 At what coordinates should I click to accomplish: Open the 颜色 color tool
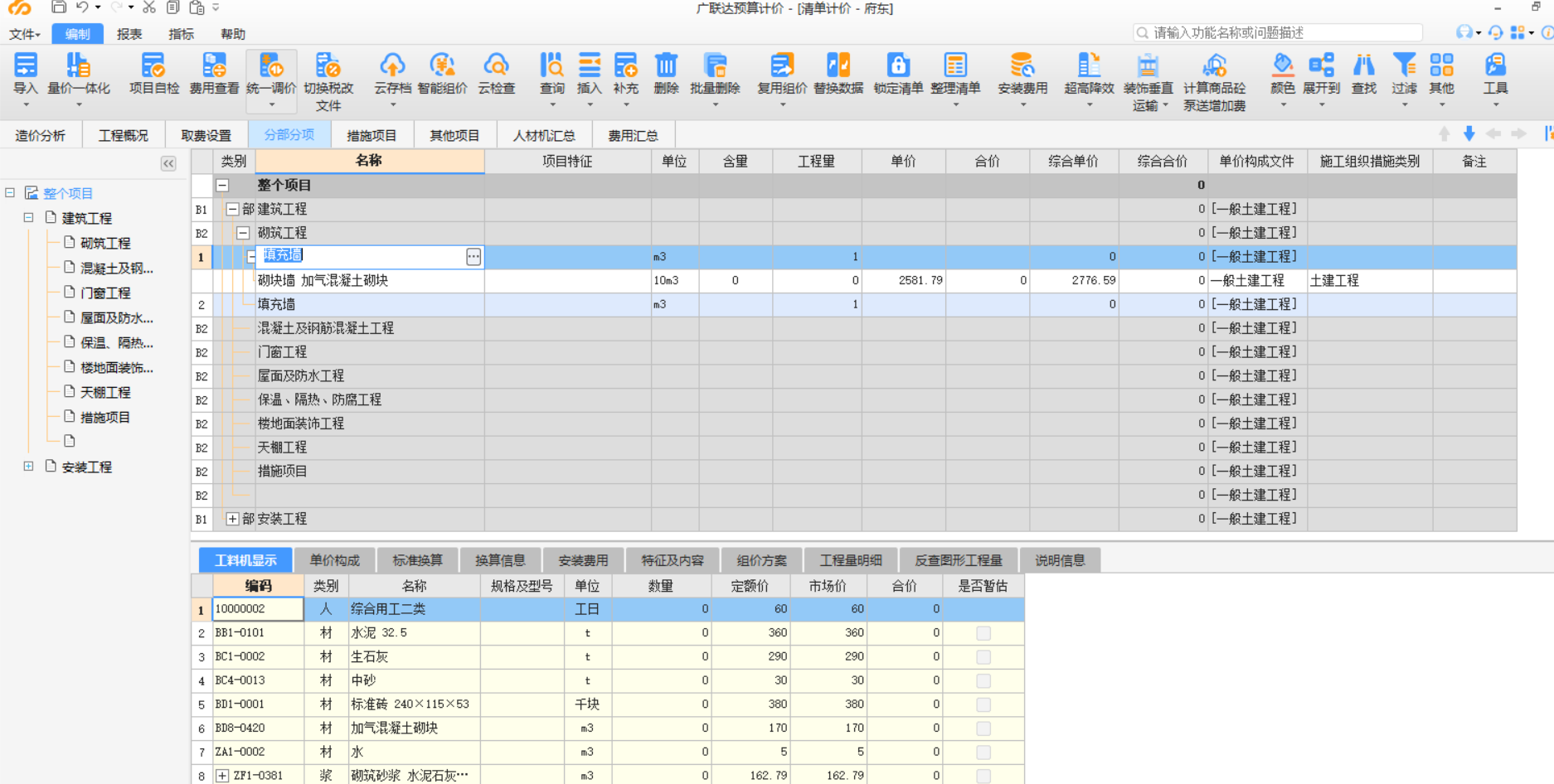1283,73
